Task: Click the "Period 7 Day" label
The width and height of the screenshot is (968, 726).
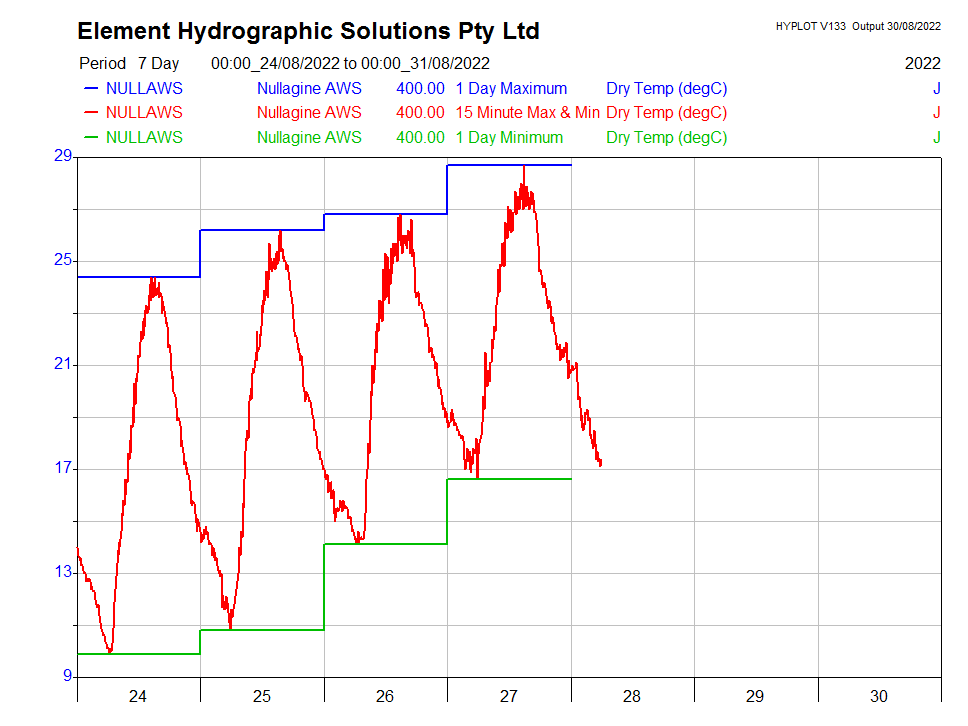Action: click(130, 63)
